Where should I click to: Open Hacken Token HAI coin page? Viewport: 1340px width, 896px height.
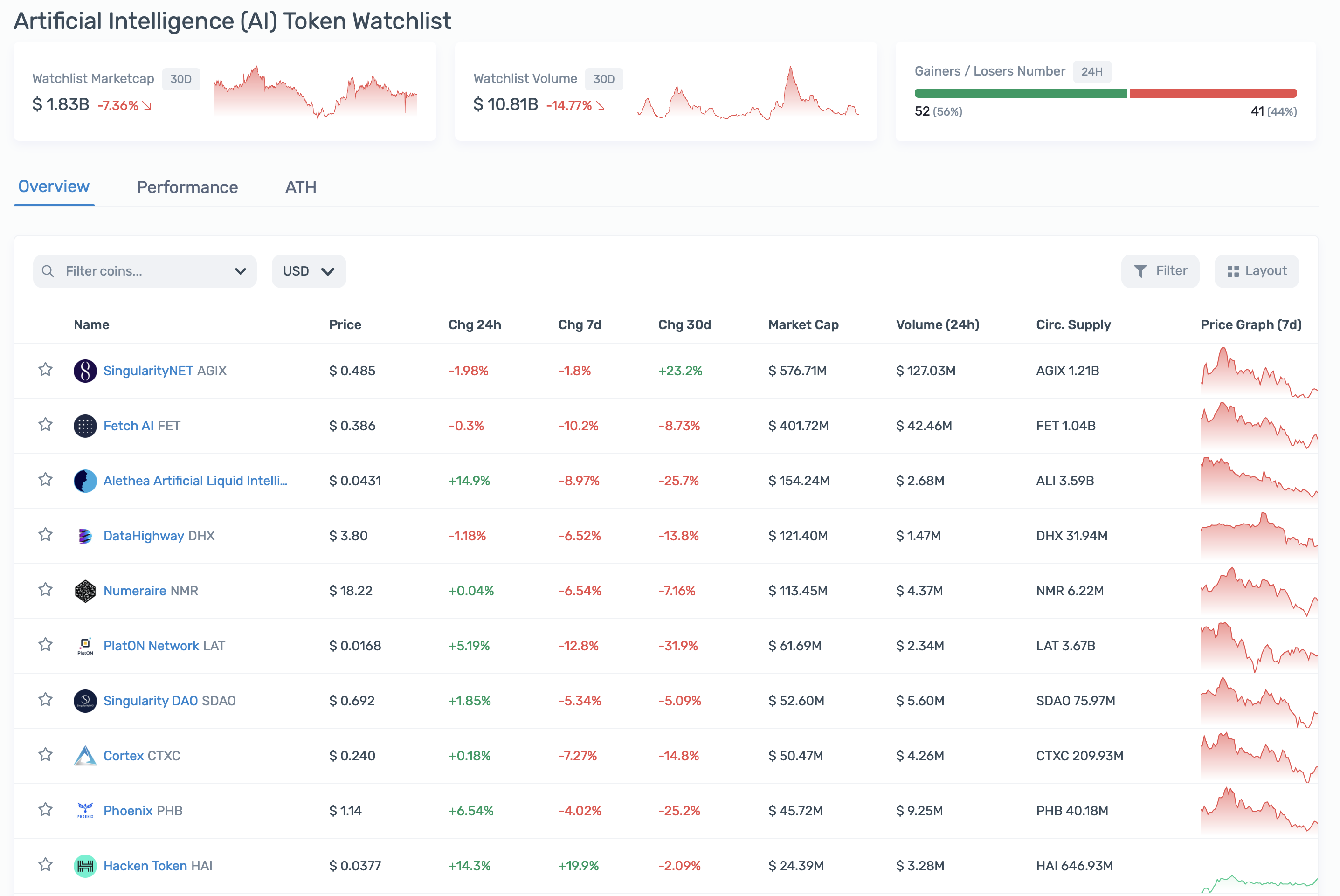[158, 866]
